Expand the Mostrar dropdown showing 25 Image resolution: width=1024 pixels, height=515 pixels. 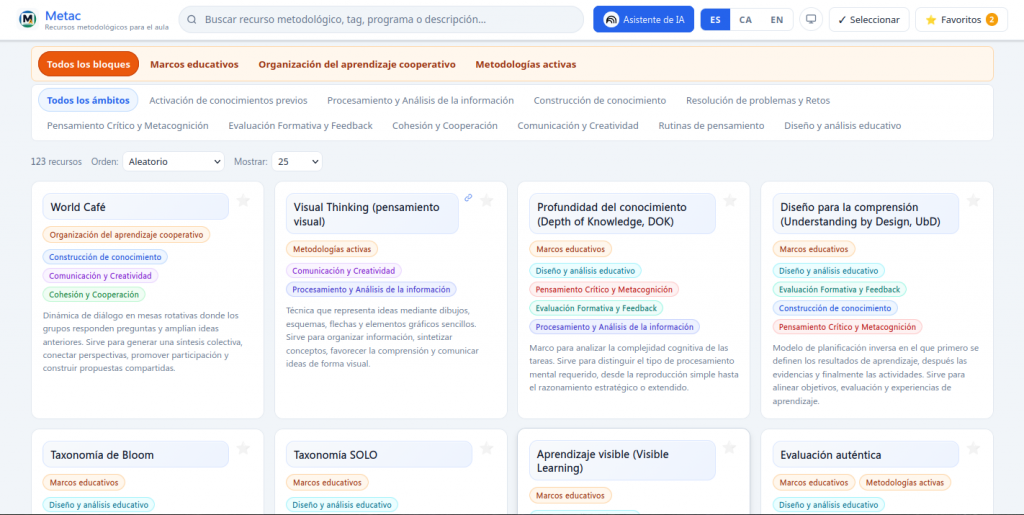click(x=297, y=161)
